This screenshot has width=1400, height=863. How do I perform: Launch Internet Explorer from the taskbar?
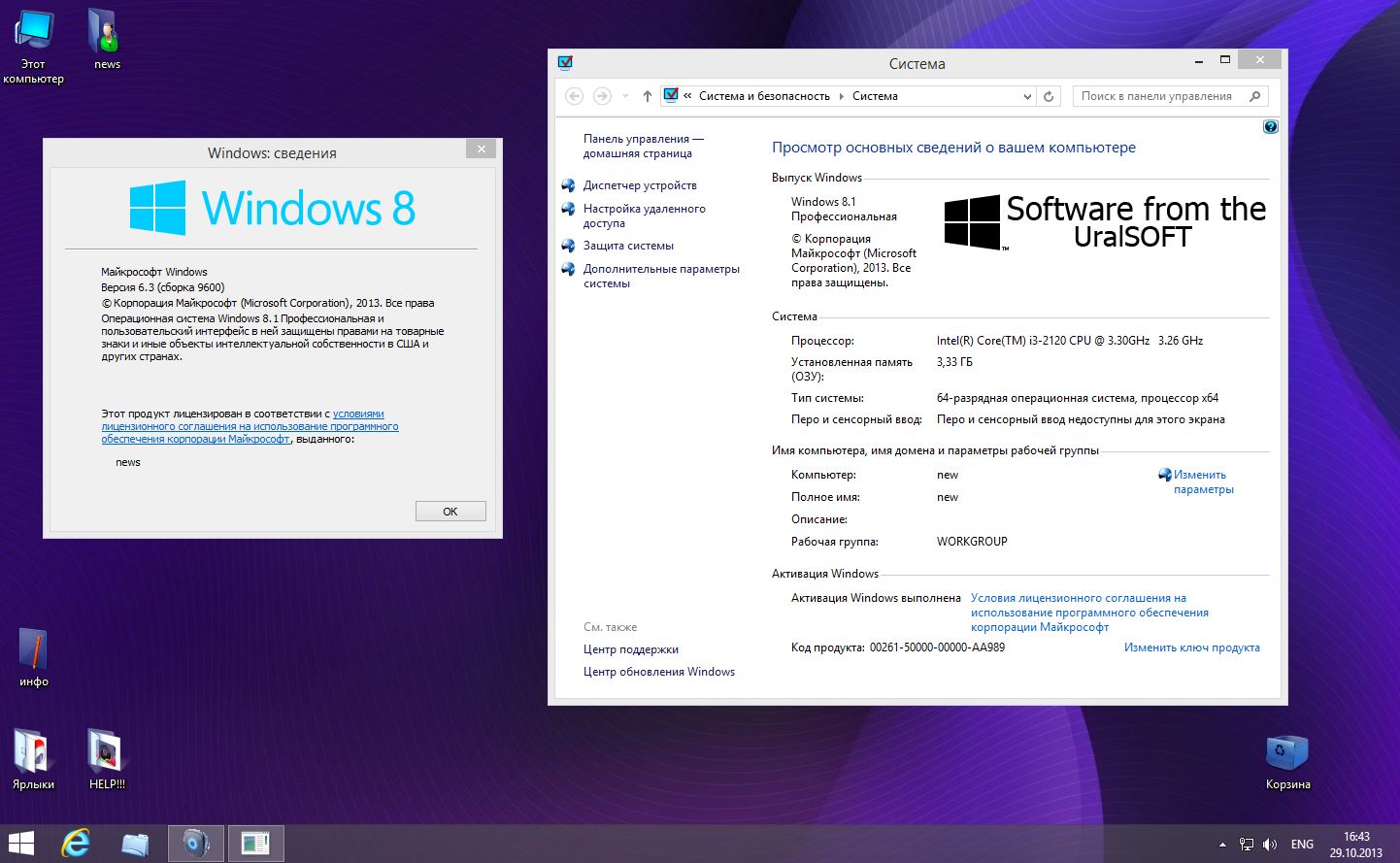[x=75, y=844]
